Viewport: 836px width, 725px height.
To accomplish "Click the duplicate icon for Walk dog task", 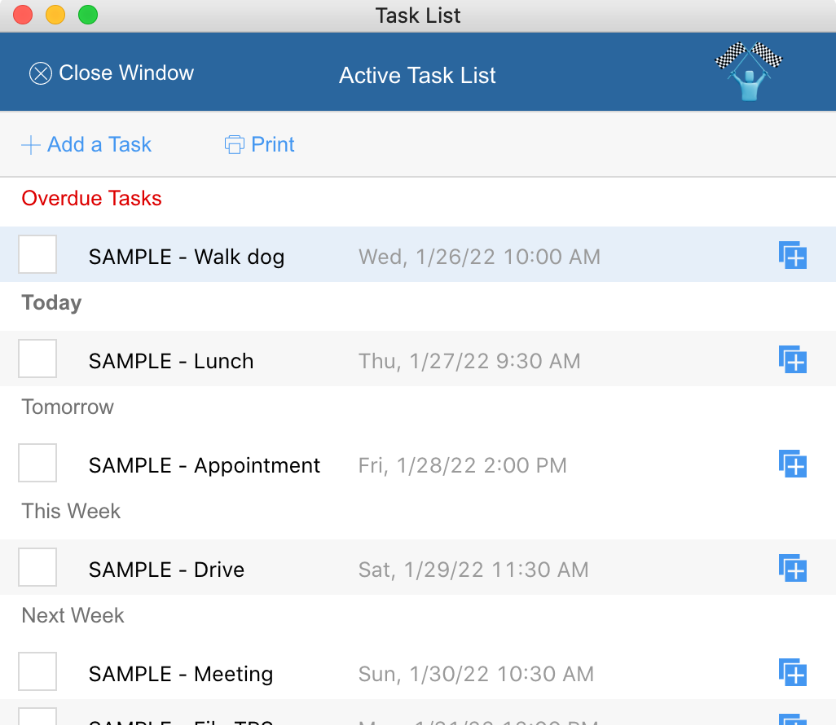I will (x=792, y=255).
